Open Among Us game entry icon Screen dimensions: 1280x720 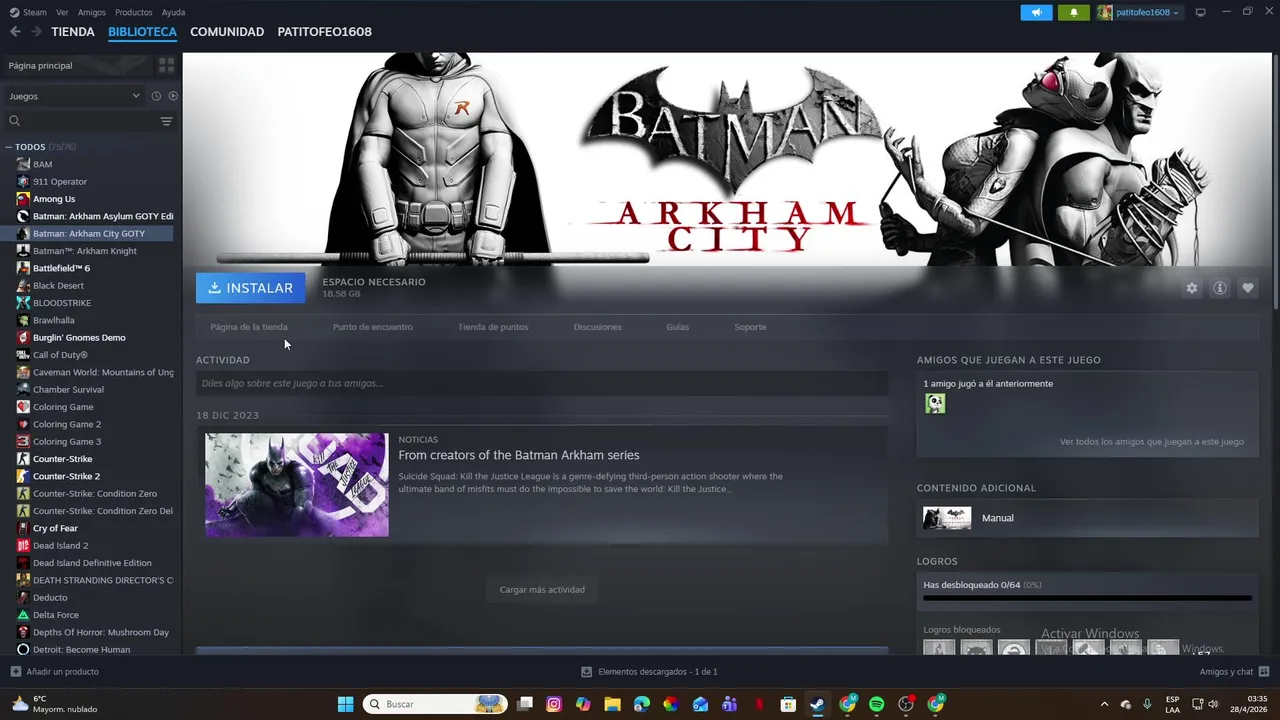coord(23,199)
